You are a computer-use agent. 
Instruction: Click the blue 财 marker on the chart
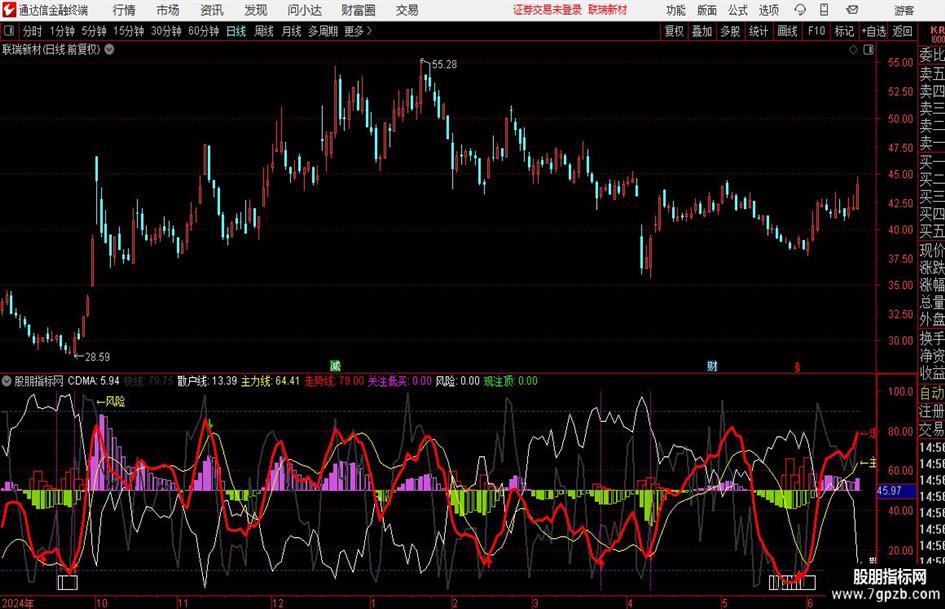(712, 365)
